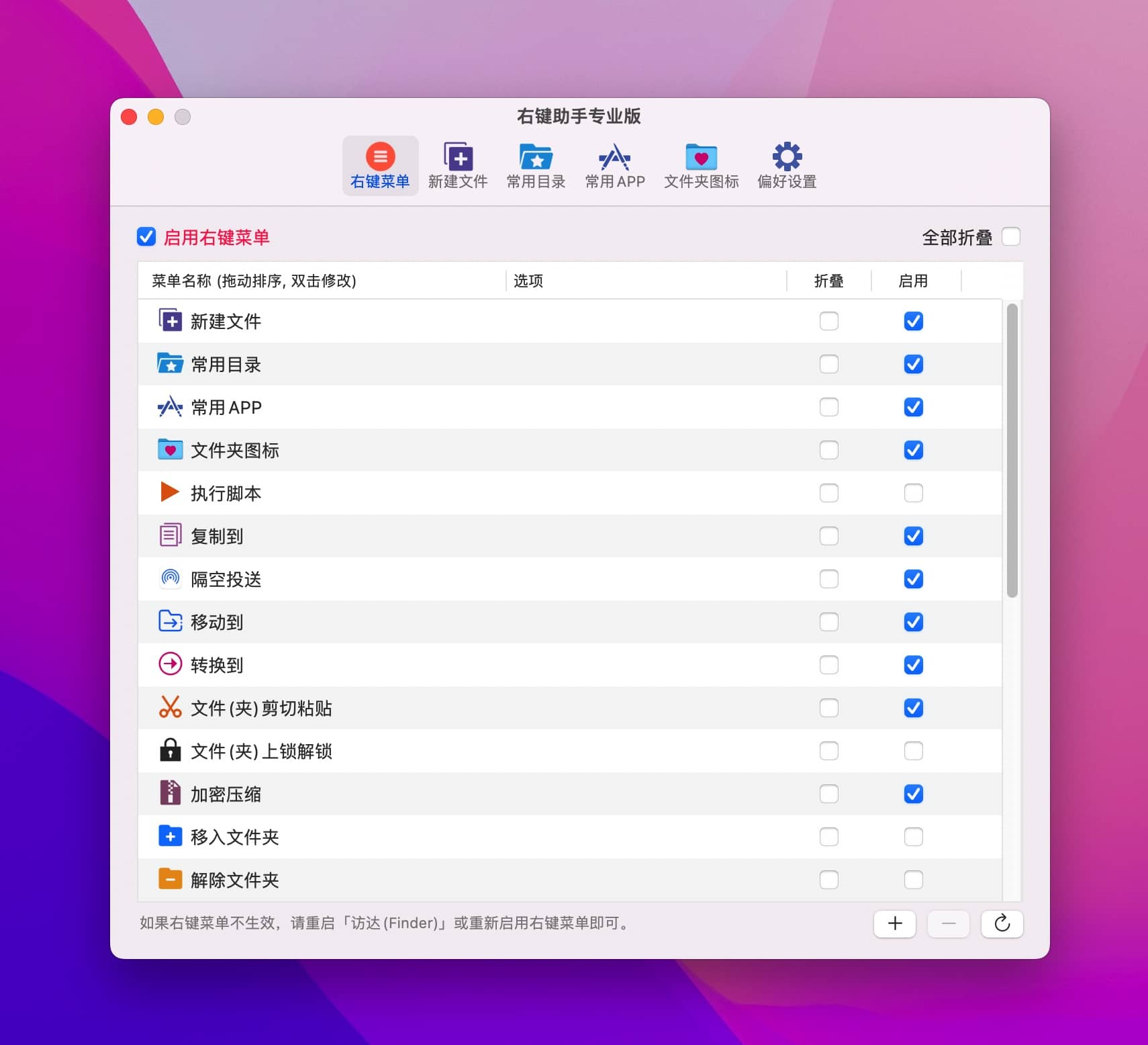1148x1045 pixels.
Task: Click the circular arrow reset button
Action: click(1002, 923)
